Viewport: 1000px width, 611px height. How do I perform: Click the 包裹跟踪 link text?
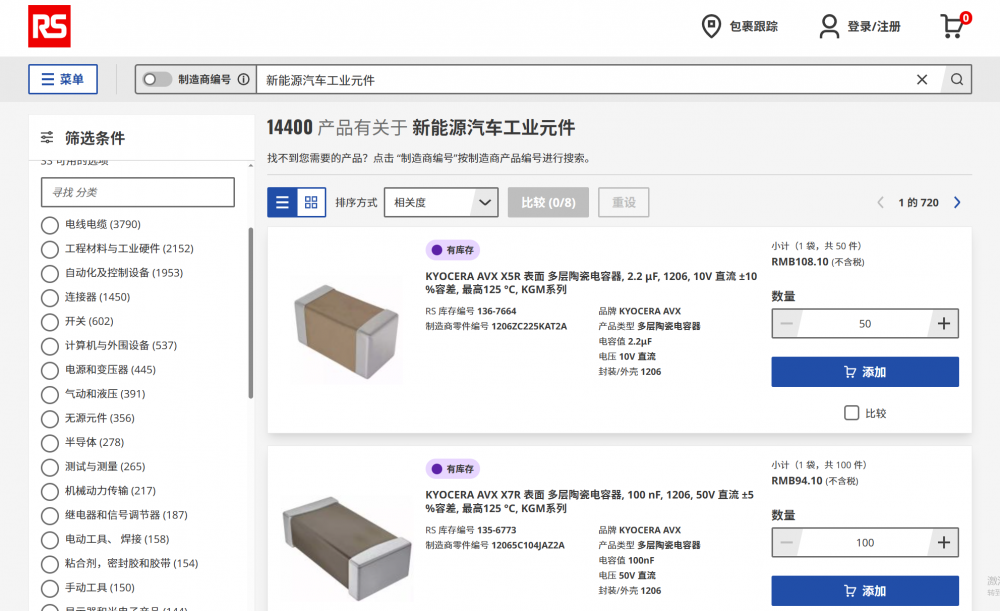click(x=754, y=26)
